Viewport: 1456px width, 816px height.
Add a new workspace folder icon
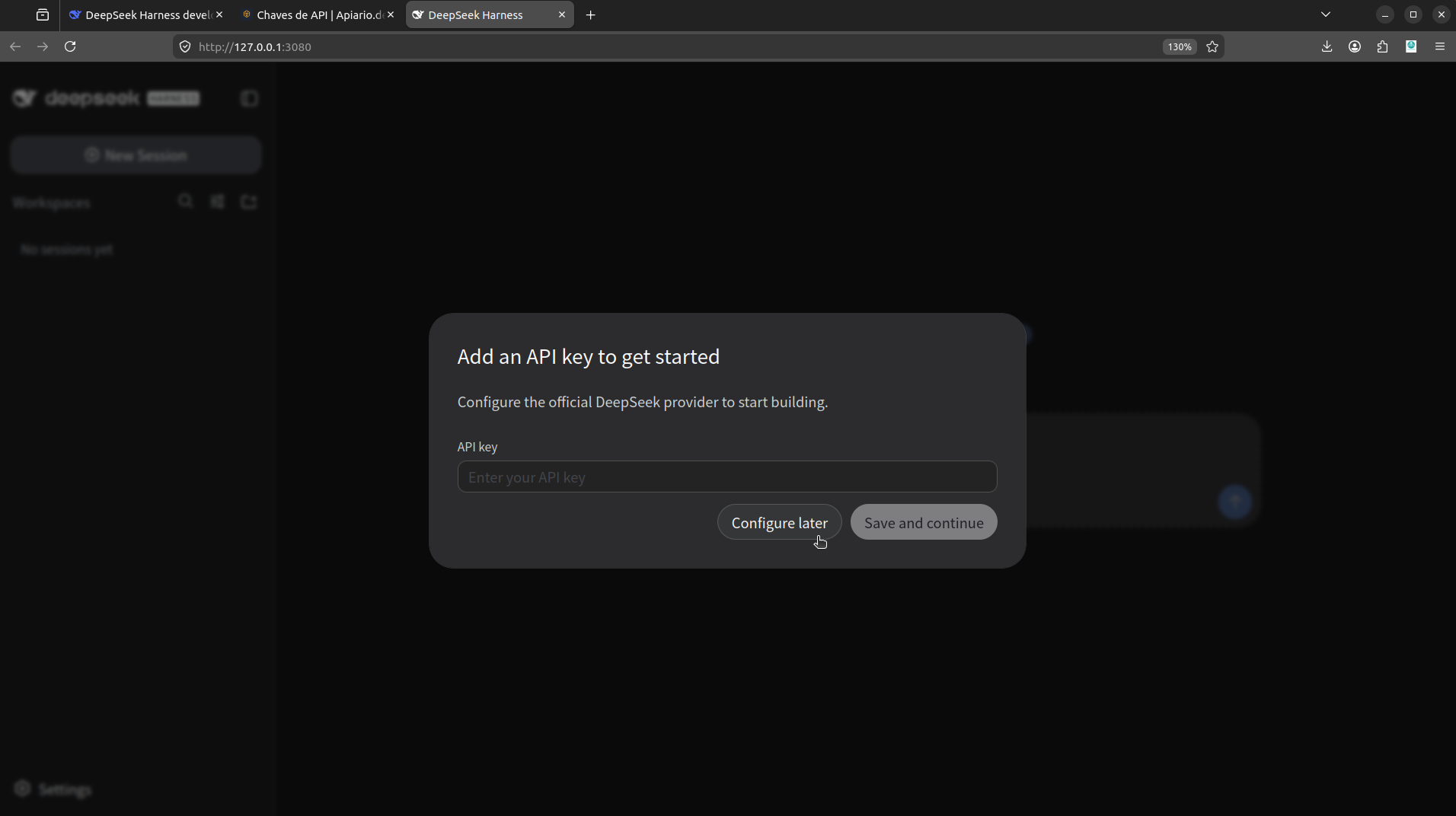(249, 202)
